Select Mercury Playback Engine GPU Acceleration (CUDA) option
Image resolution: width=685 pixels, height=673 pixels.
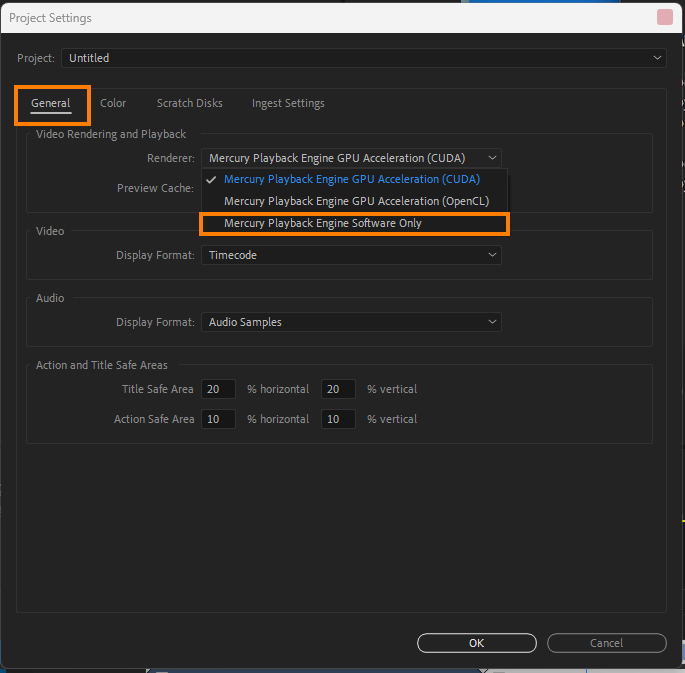pos(354,179)
